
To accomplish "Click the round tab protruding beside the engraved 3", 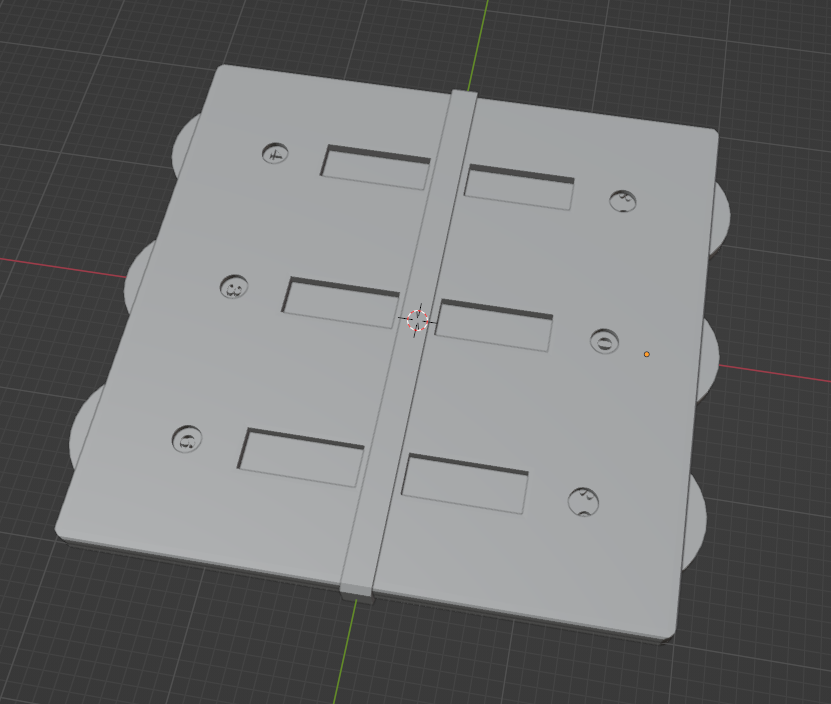I will 139,276.
